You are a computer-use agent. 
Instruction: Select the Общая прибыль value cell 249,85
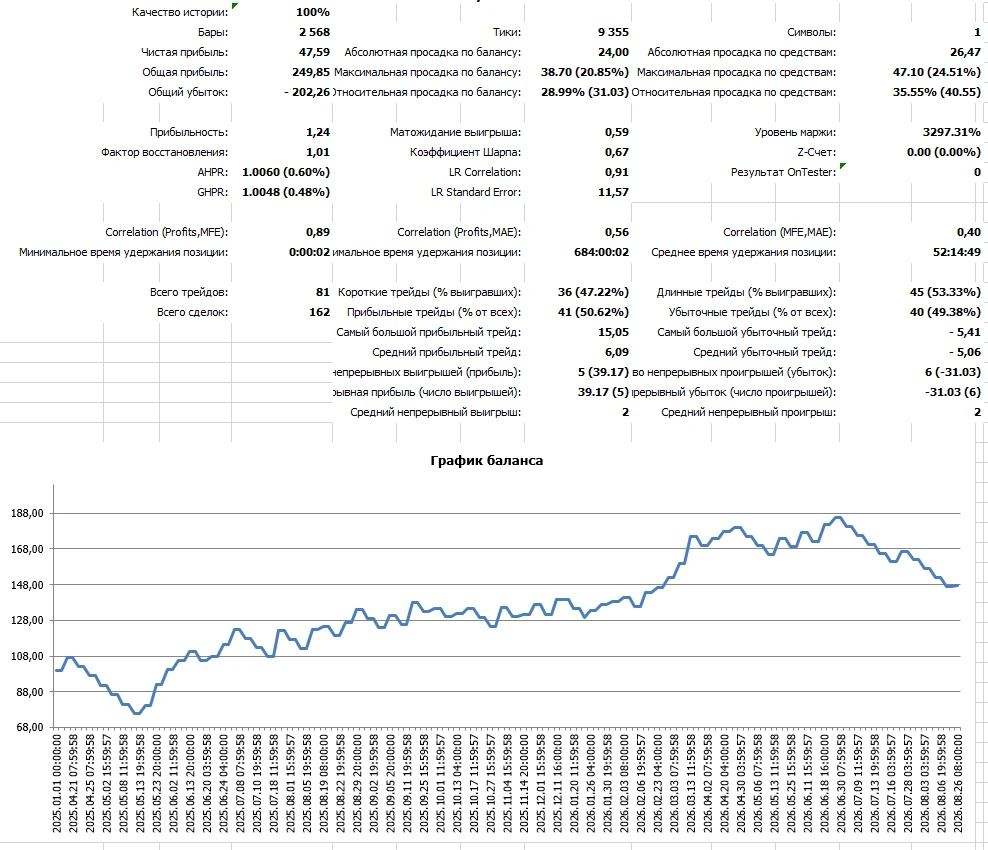tap(311, 72)
